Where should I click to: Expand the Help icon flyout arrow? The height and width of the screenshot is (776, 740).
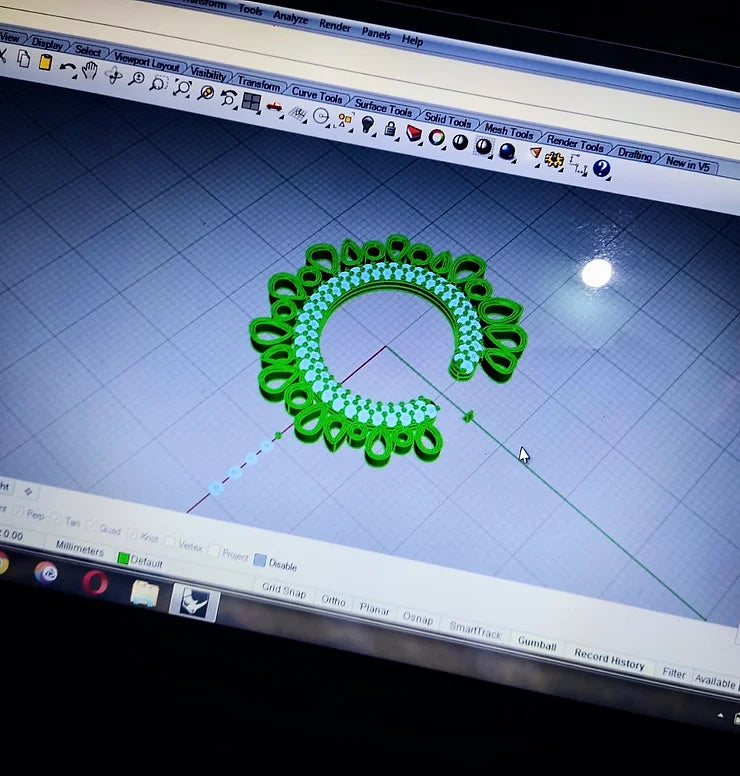tap(608, 178)
